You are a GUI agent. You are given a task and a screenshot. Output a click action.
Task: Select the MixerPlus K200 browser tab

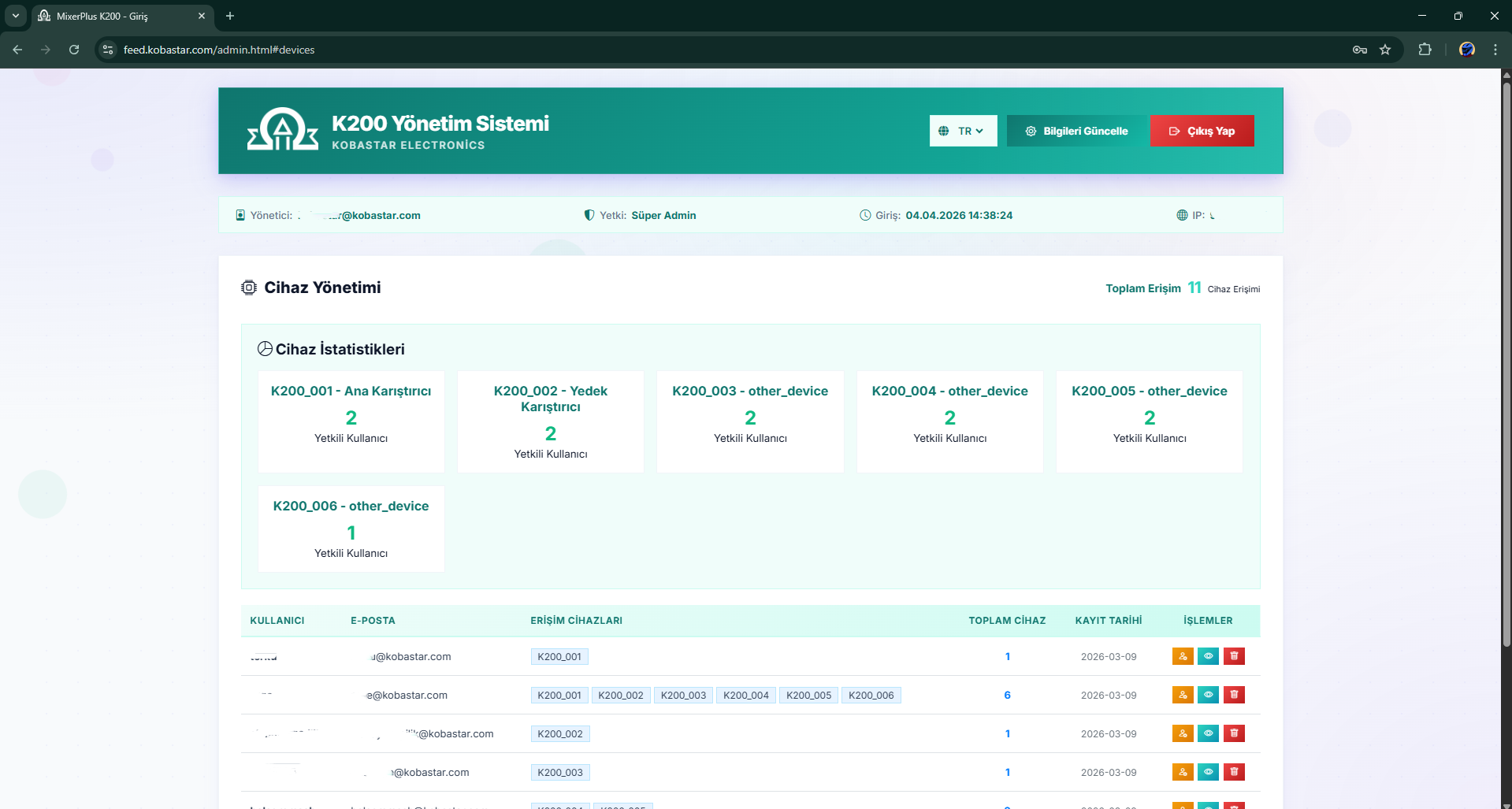(118, 16)
